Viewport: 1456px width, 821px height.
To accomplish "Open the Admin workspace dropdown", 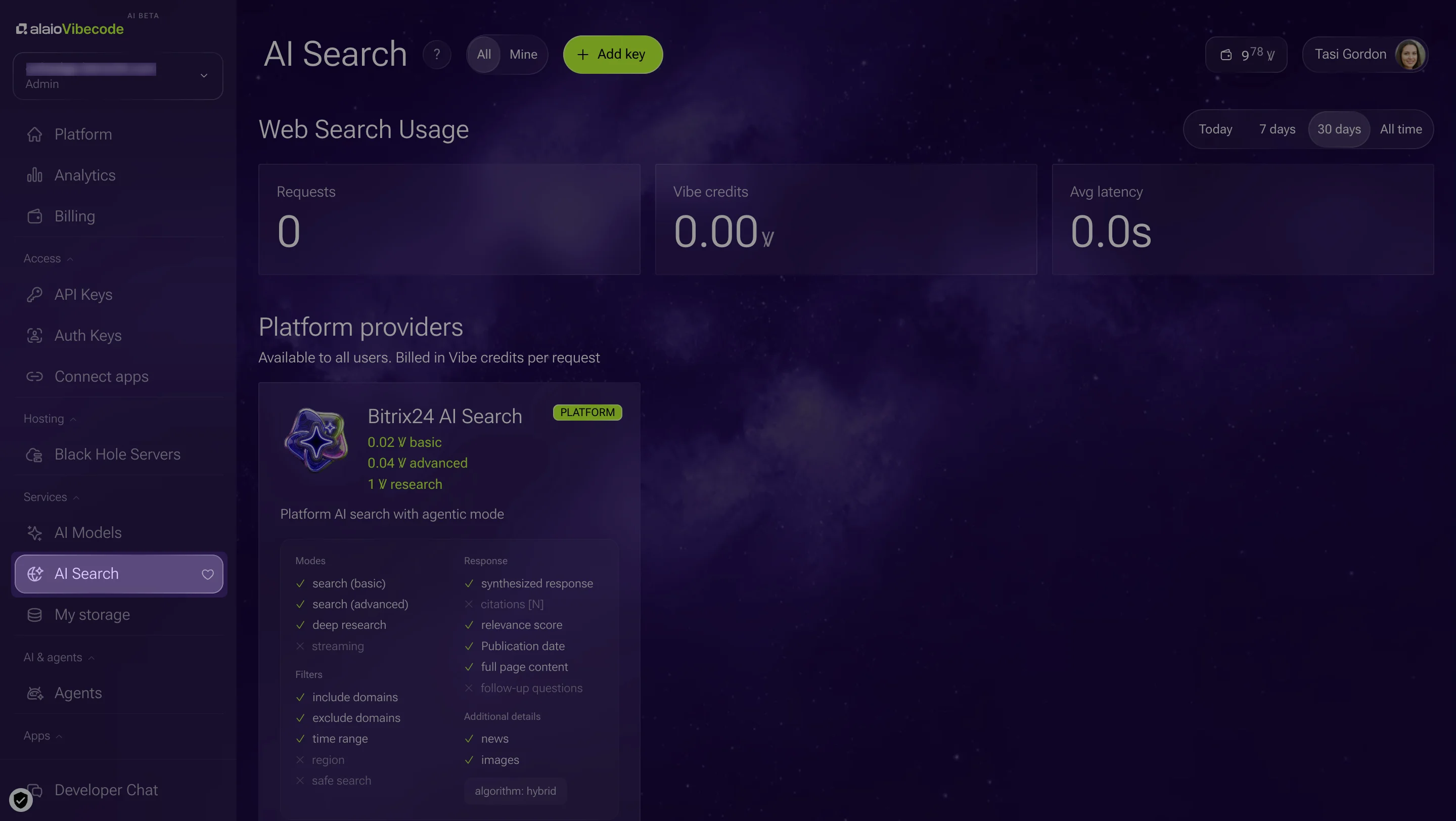I will 118,76.
